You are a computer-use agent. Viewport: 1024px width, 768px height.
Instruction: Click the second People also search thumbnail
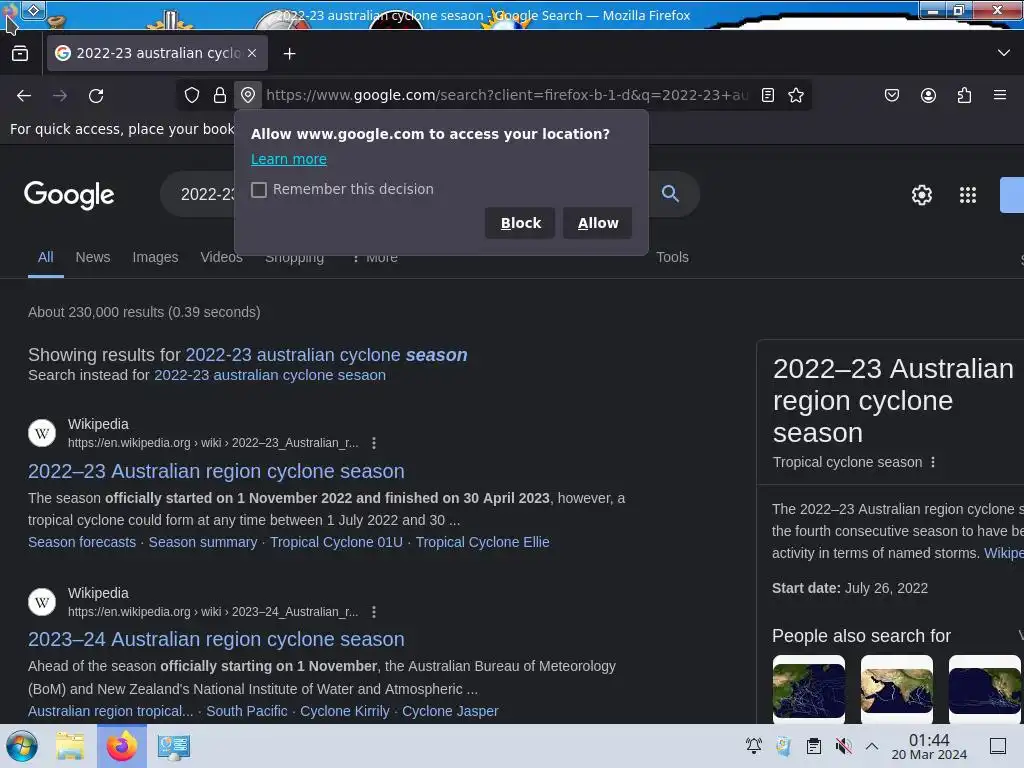[x=897, y=689]
